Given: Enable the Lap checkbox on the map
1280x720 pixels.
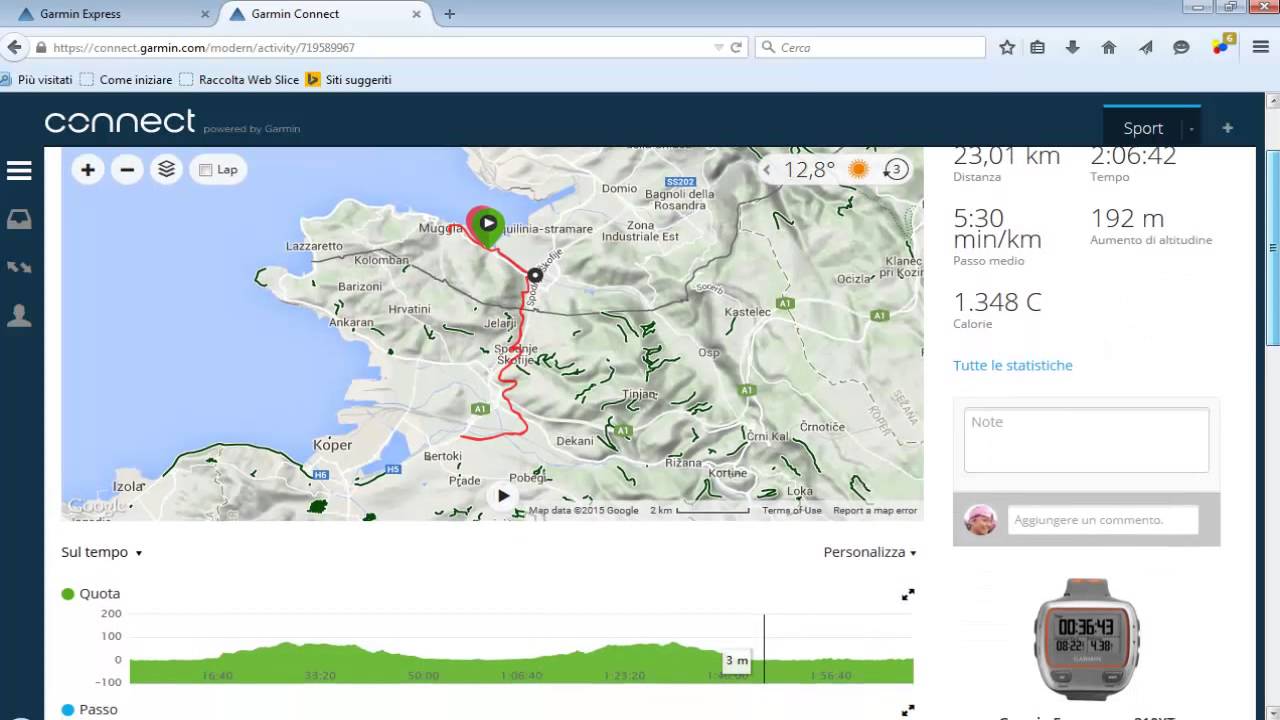Looking at the screenshot, I should click(206, 170).
